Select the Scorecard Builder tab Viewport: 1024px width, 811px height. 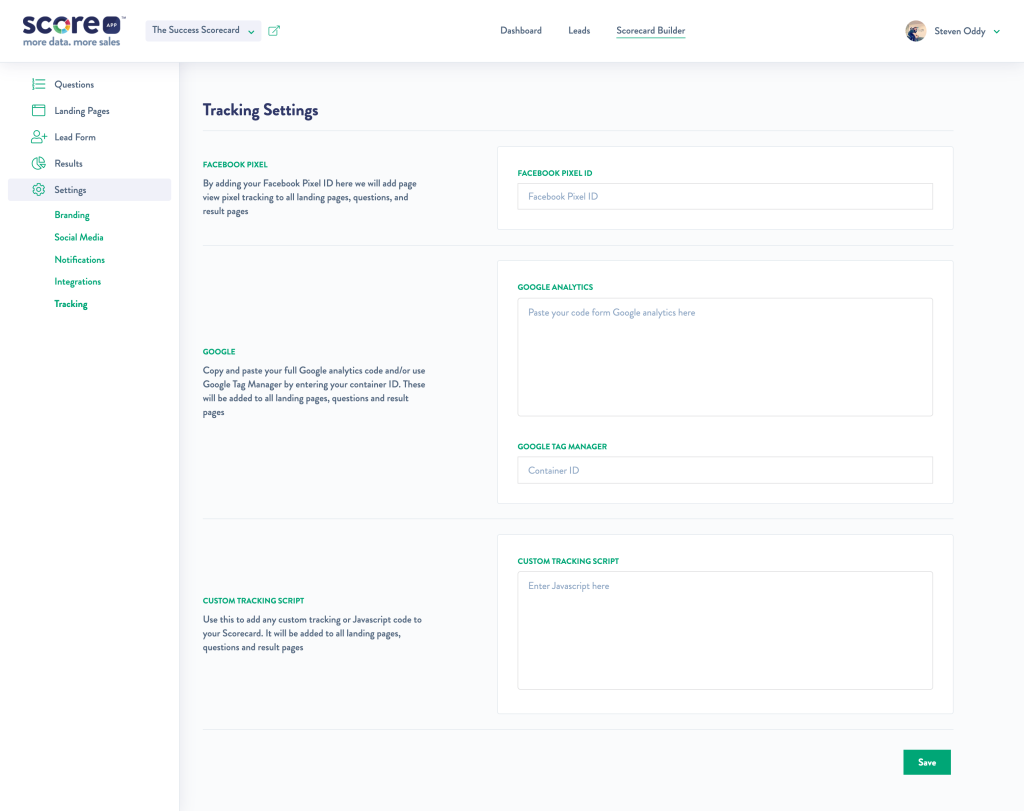click(650, 31)
